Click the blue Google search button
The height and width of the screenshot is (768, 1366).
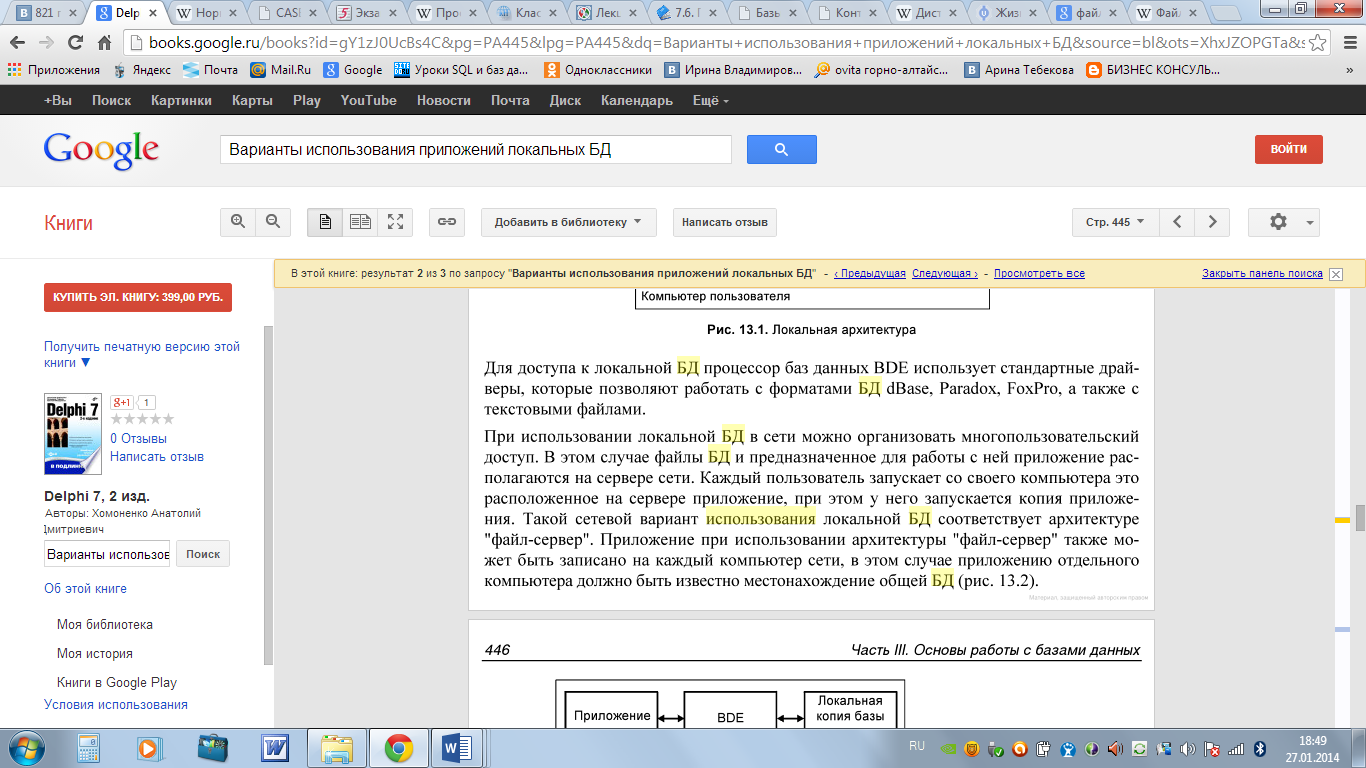coord(782,150)
